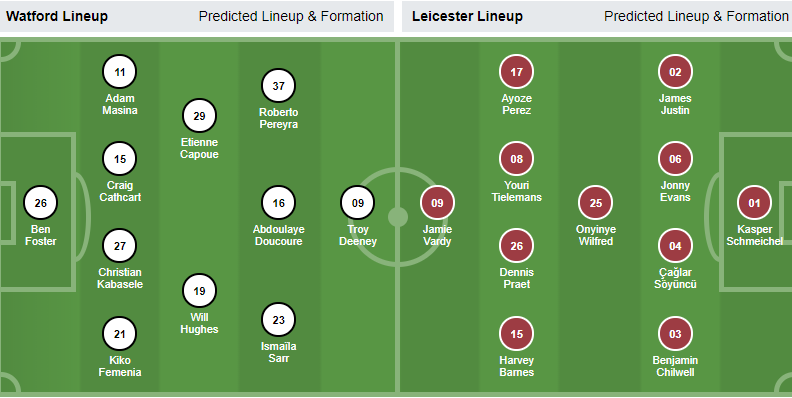Image resolution: width=792 pixels, height=398 pixels.
Task: Click Roberto Pereyra's number 37 badge
Action: point(278,86)
